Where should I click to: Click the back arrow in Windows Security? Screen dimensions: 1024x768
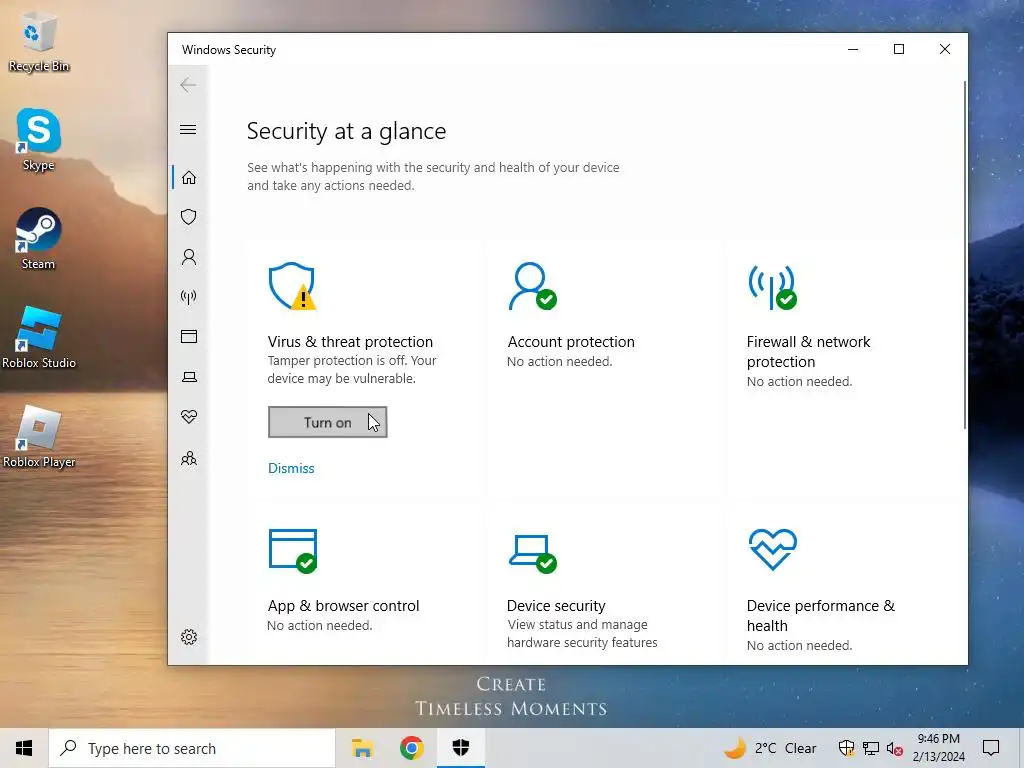(188, 85)
